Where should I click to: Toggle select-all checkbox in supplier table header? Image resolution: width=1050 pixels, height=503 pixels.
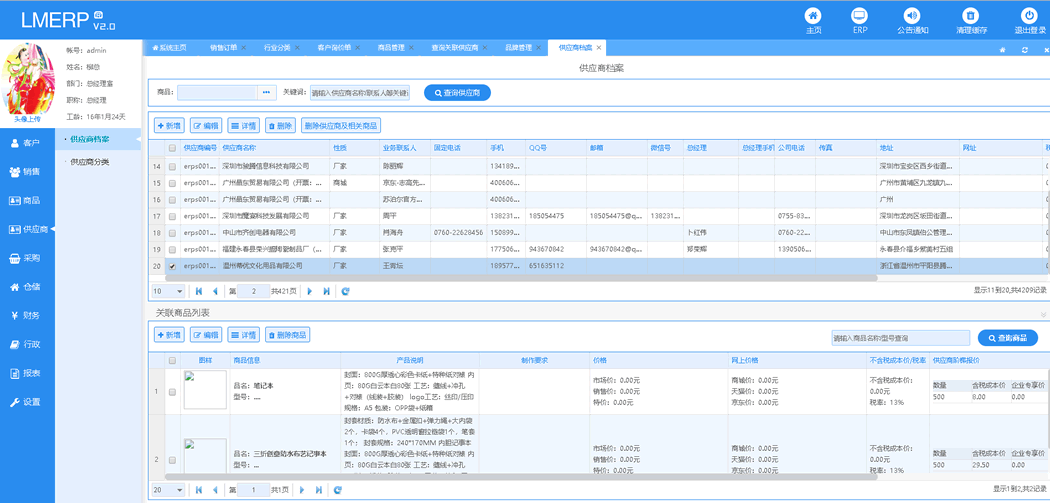pyautogui.click(x=172, y=148)
